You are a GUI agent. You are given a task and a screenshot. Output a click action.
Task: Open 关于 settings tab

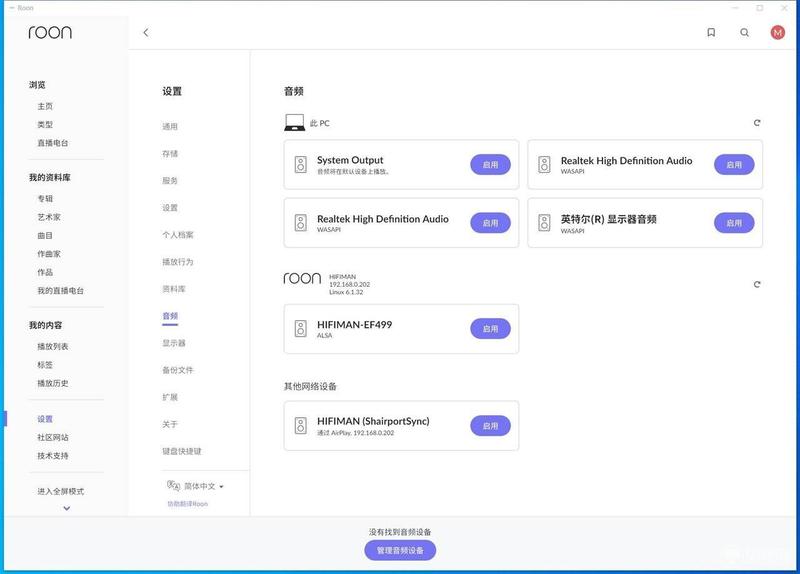click(170, 424)
